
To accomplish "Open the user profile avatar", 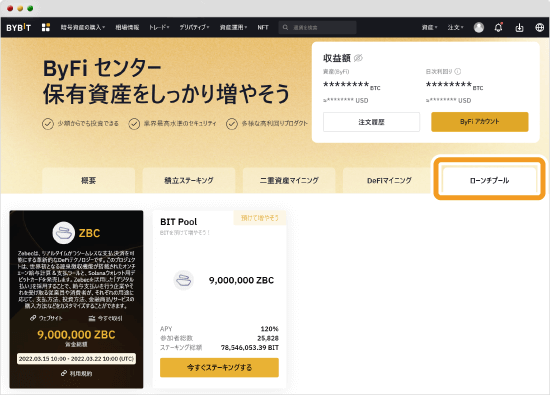I will [x=479, y=27].
